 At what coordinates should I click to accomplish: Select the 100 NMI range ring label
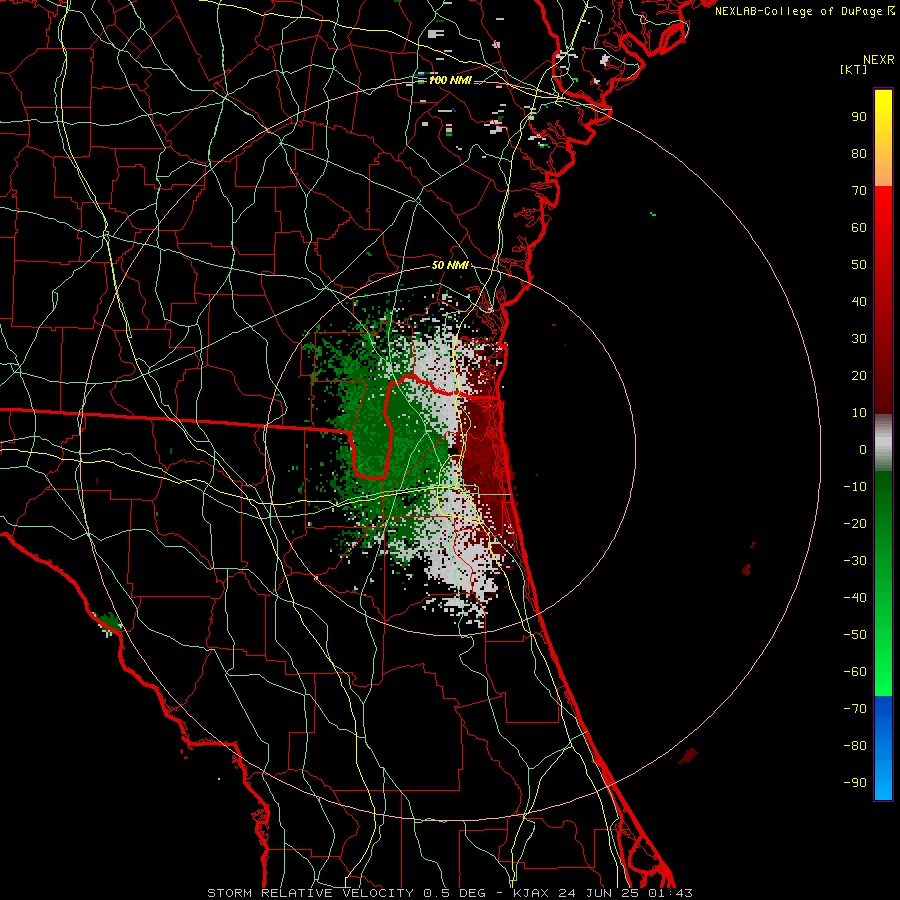[450, 80]
